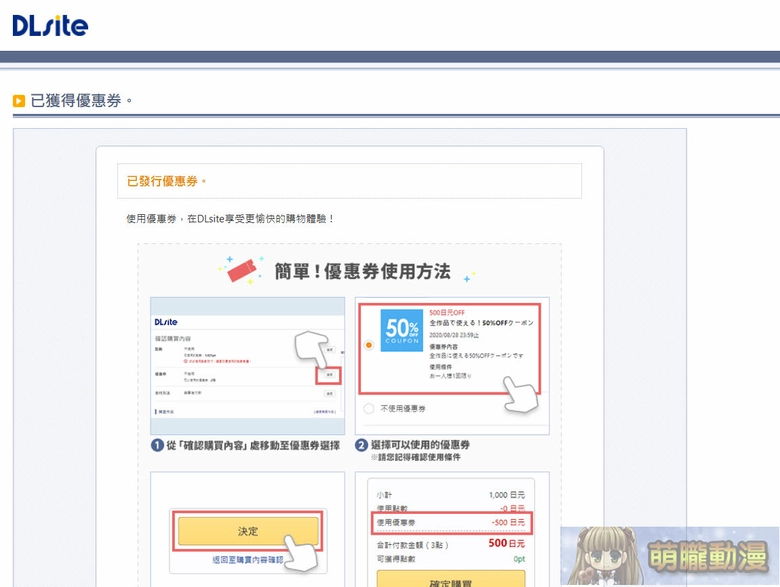The image size is (780, 587).
Task: Click the orange arrow icon beside 已獲得優惠券
Action: pos(19,101)
